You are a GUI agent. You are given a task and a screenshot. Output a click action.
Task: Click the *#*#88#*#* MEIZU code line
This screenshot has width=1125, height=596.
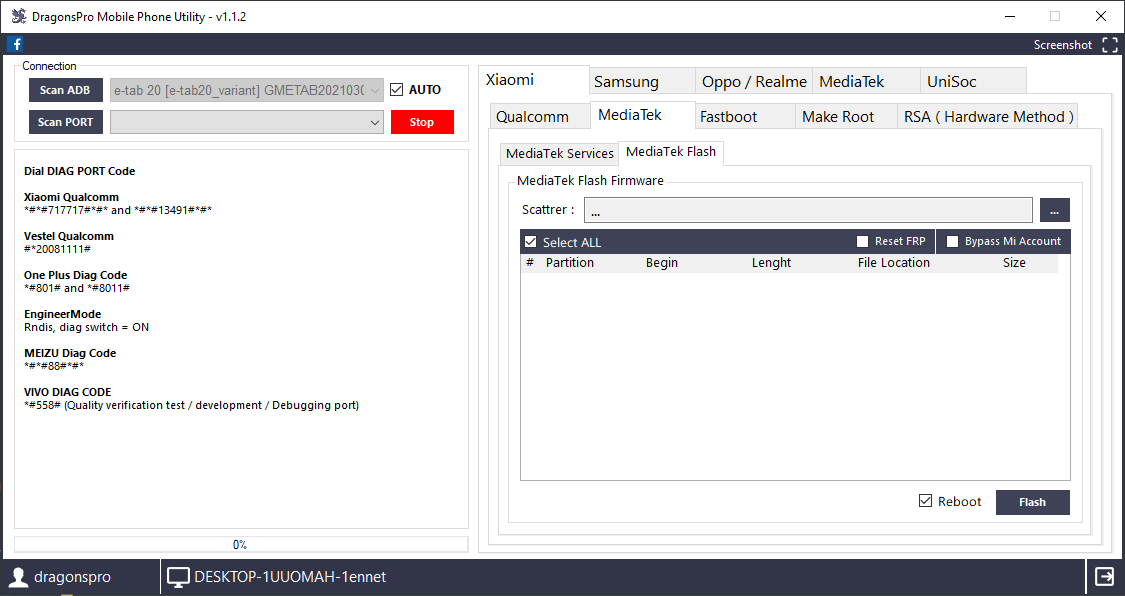point(54,366)
